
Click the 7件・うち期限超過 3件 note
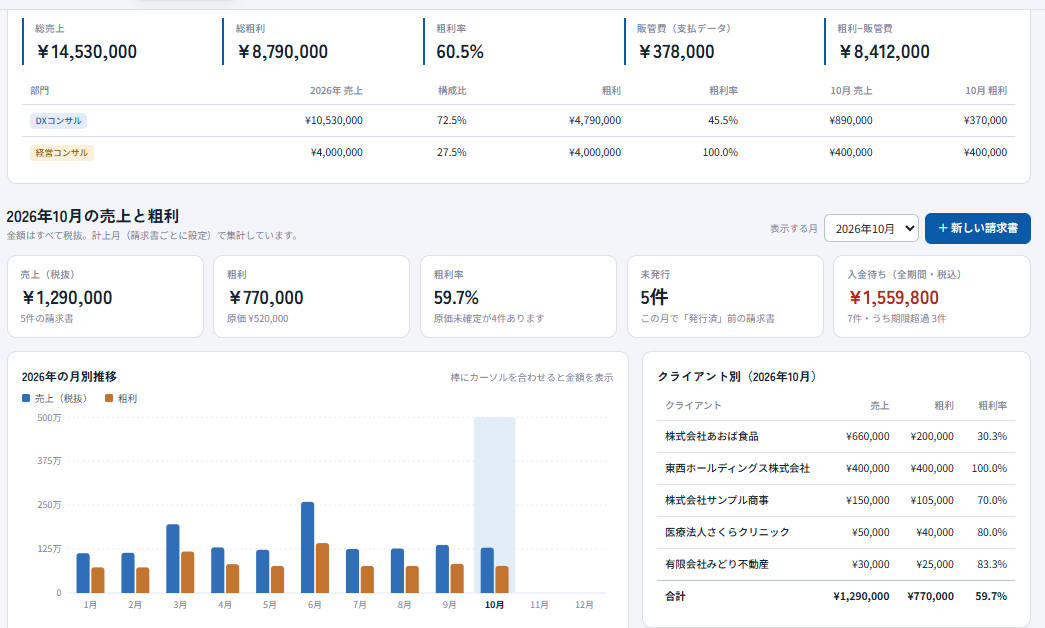point(896,319)
